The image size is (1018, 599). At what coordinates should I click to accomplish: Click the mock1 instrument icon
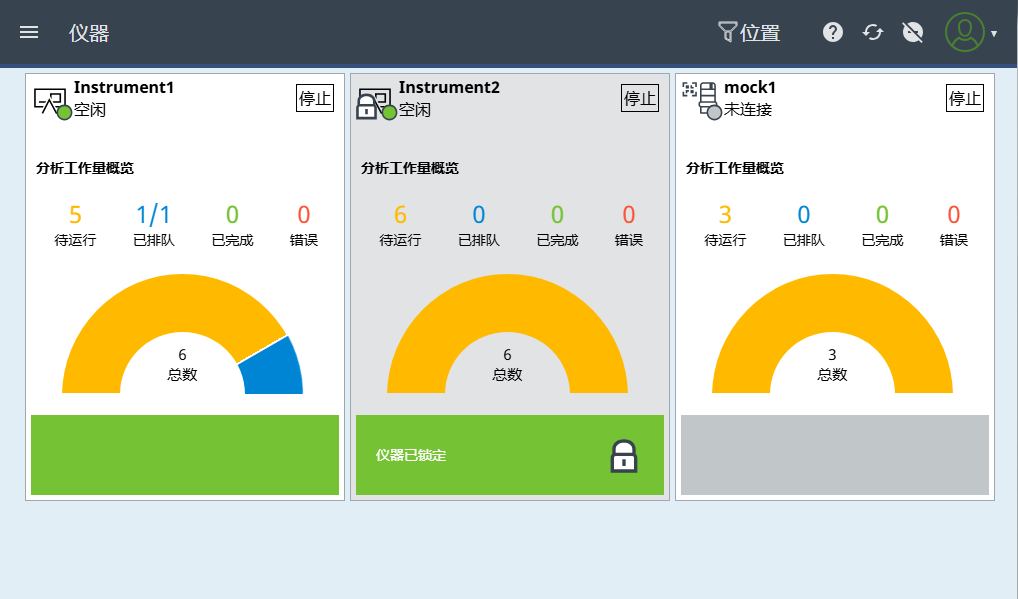click(x=702, y=100)
